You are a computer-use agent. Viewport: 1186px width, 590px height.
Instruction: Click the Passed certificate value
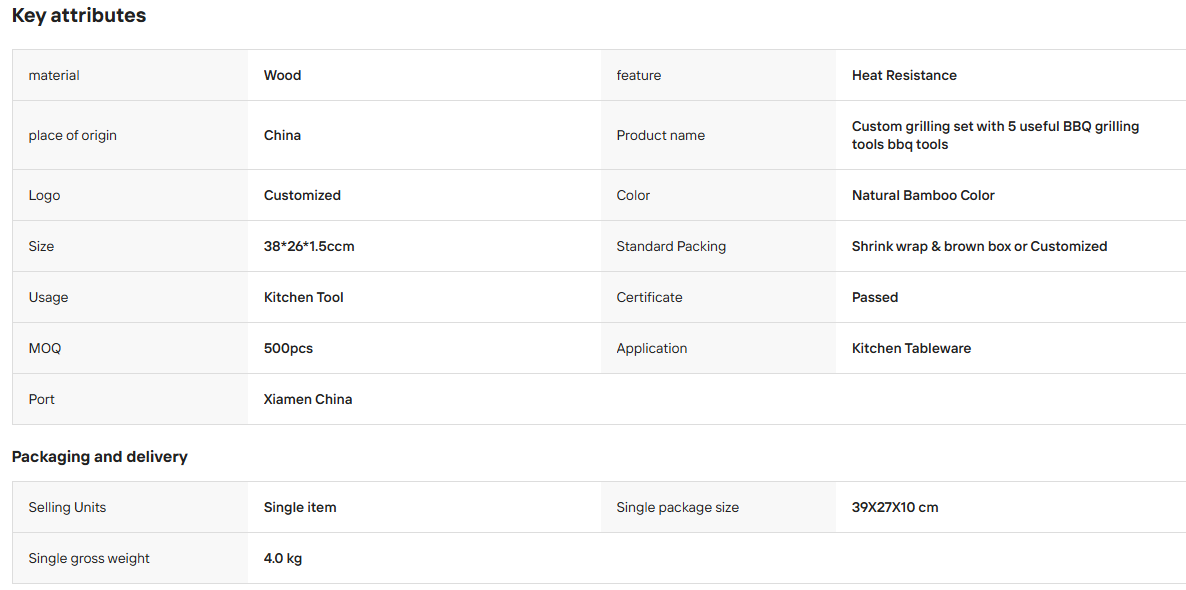[x=874, y=297]
